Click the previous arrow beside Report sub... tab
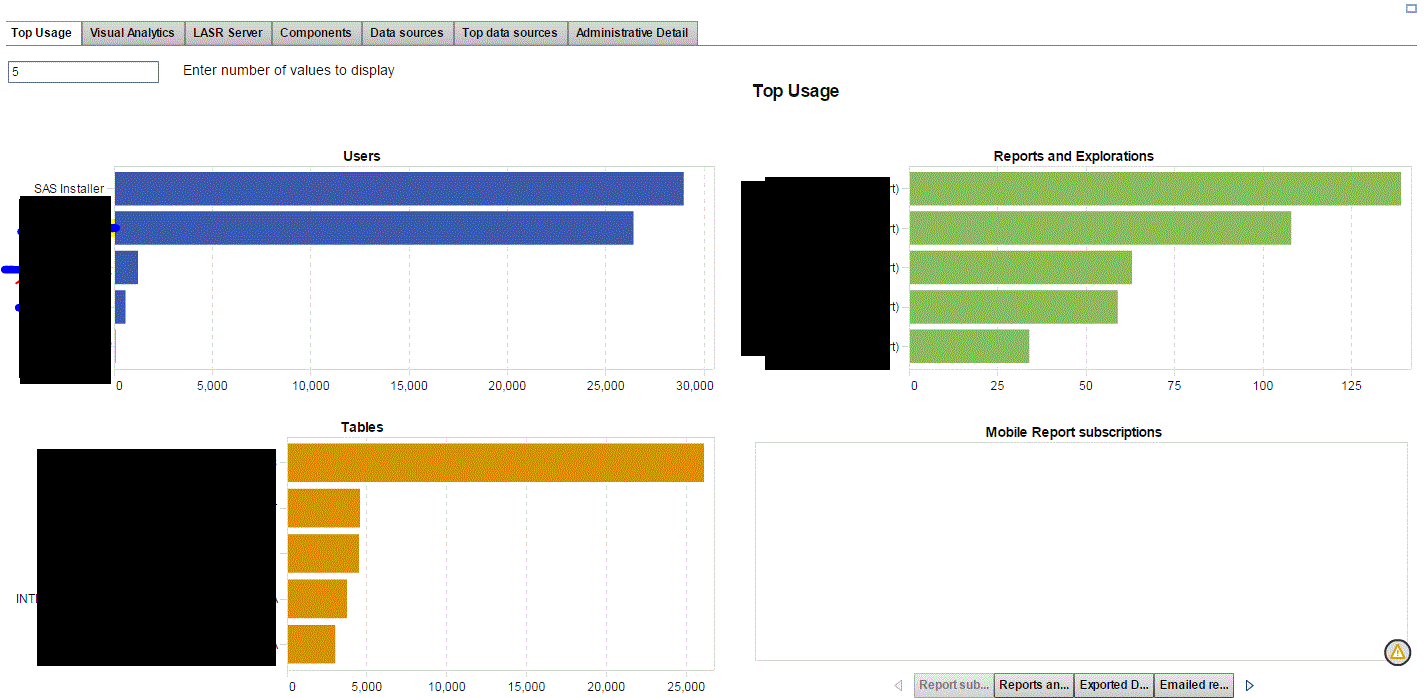 click(898, 685)
